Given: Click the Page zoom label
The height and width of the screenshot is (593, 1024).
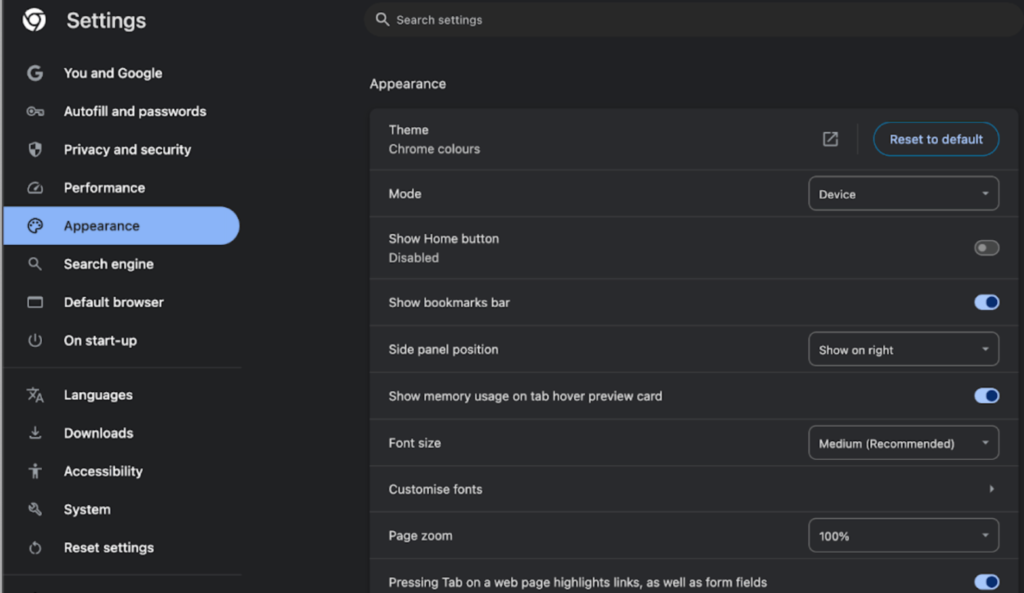Looking at the screenshot, I should click(421, 536).
